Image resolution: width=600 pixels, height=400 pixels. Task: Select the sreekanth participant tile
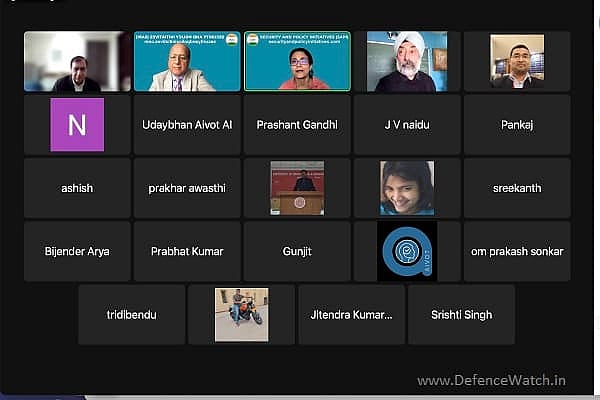(x=517, y=188)
